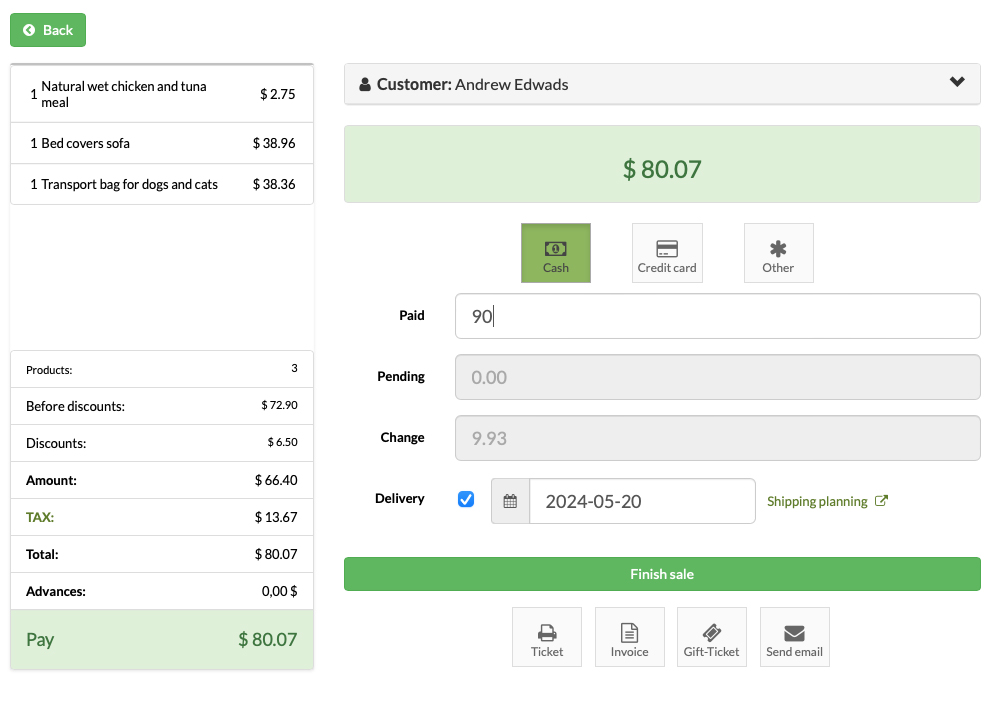The image size is (990, 702).
Task: Send email receipt to customer
Action: (x=794, y=637)
